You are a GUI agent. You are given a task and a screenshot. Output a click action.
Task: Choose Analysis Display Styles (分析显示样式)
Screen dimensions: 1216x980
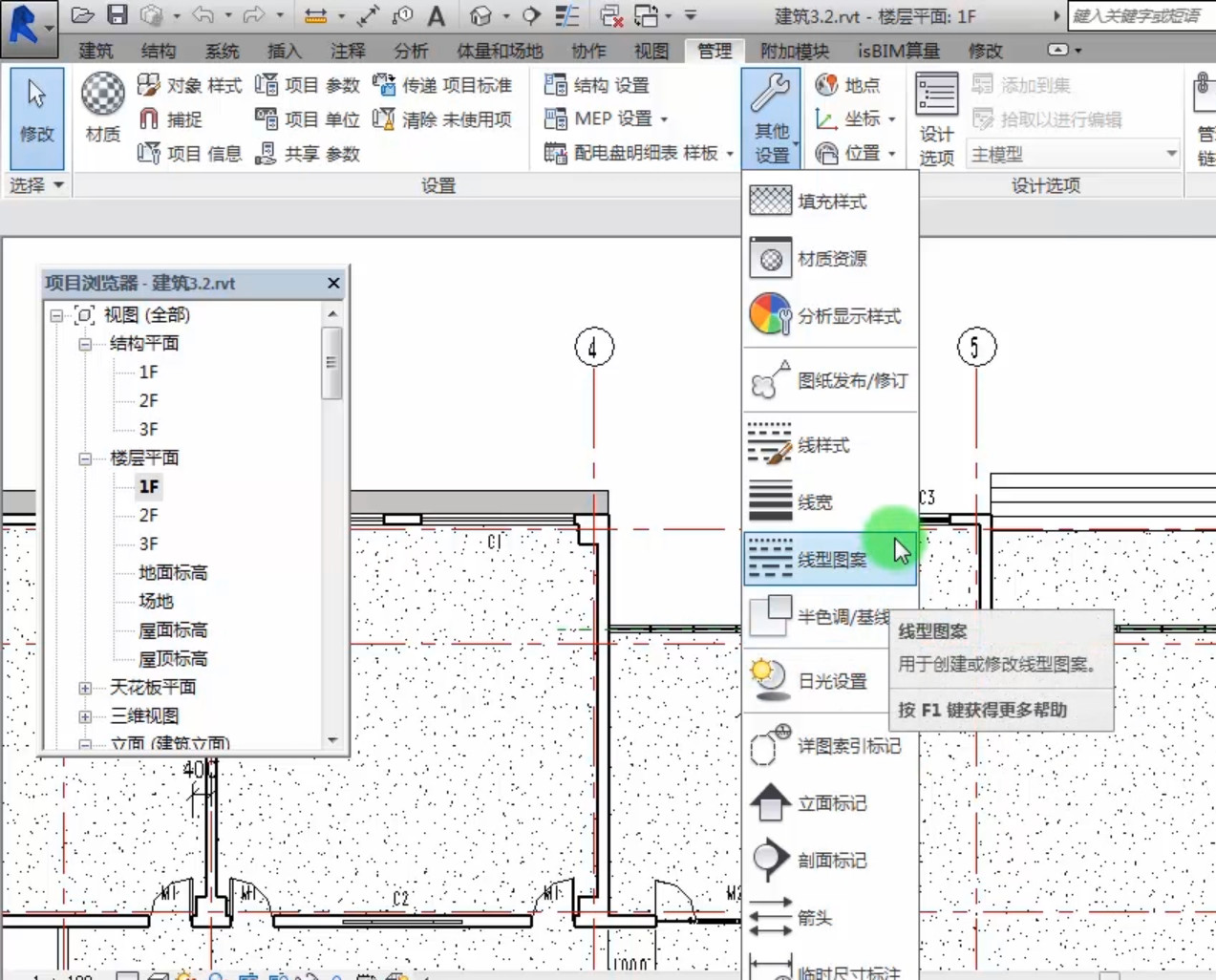tap(830, 315)
